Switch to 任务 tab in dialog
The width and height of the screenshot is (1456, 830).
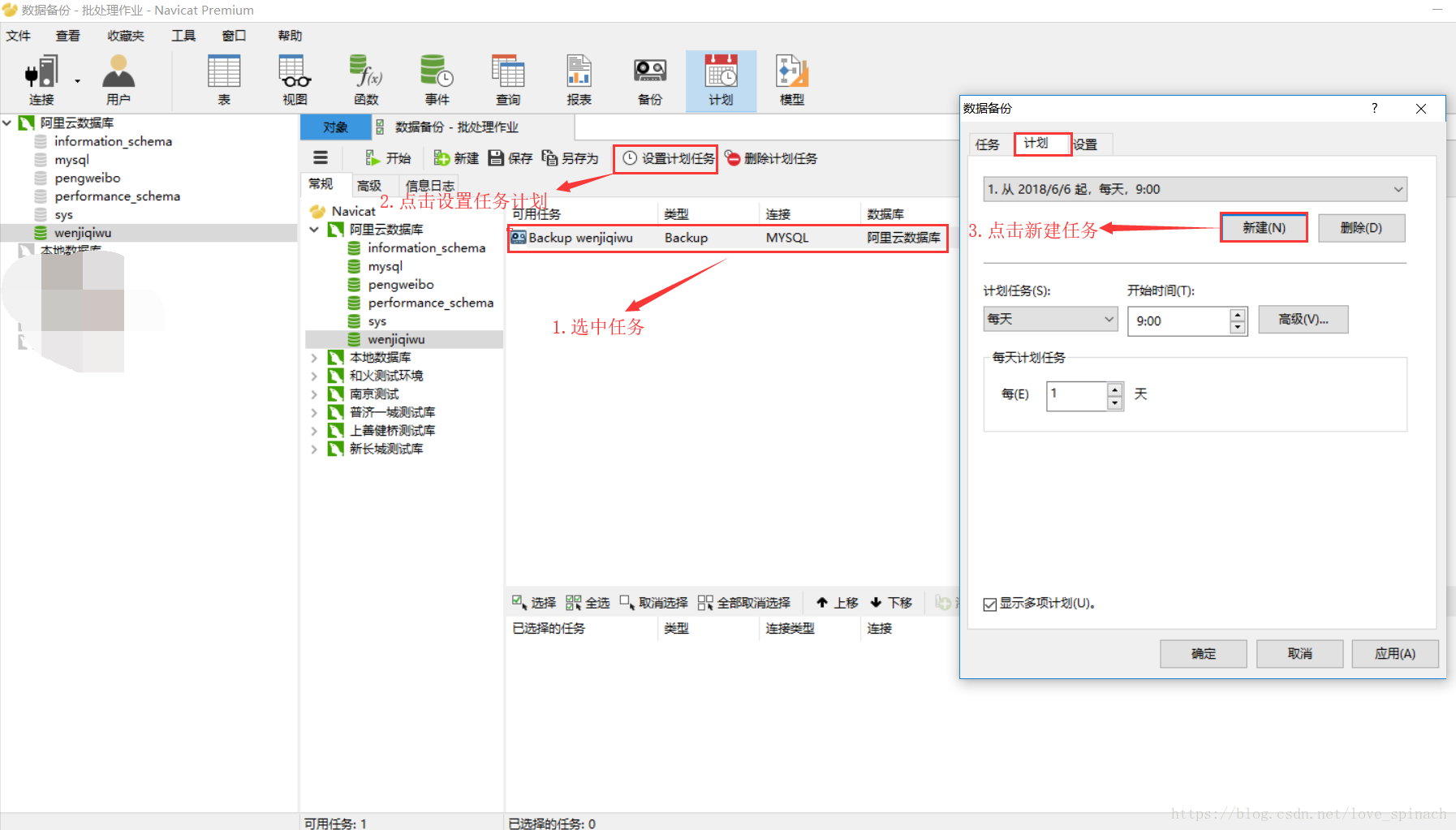pos(988,144)
